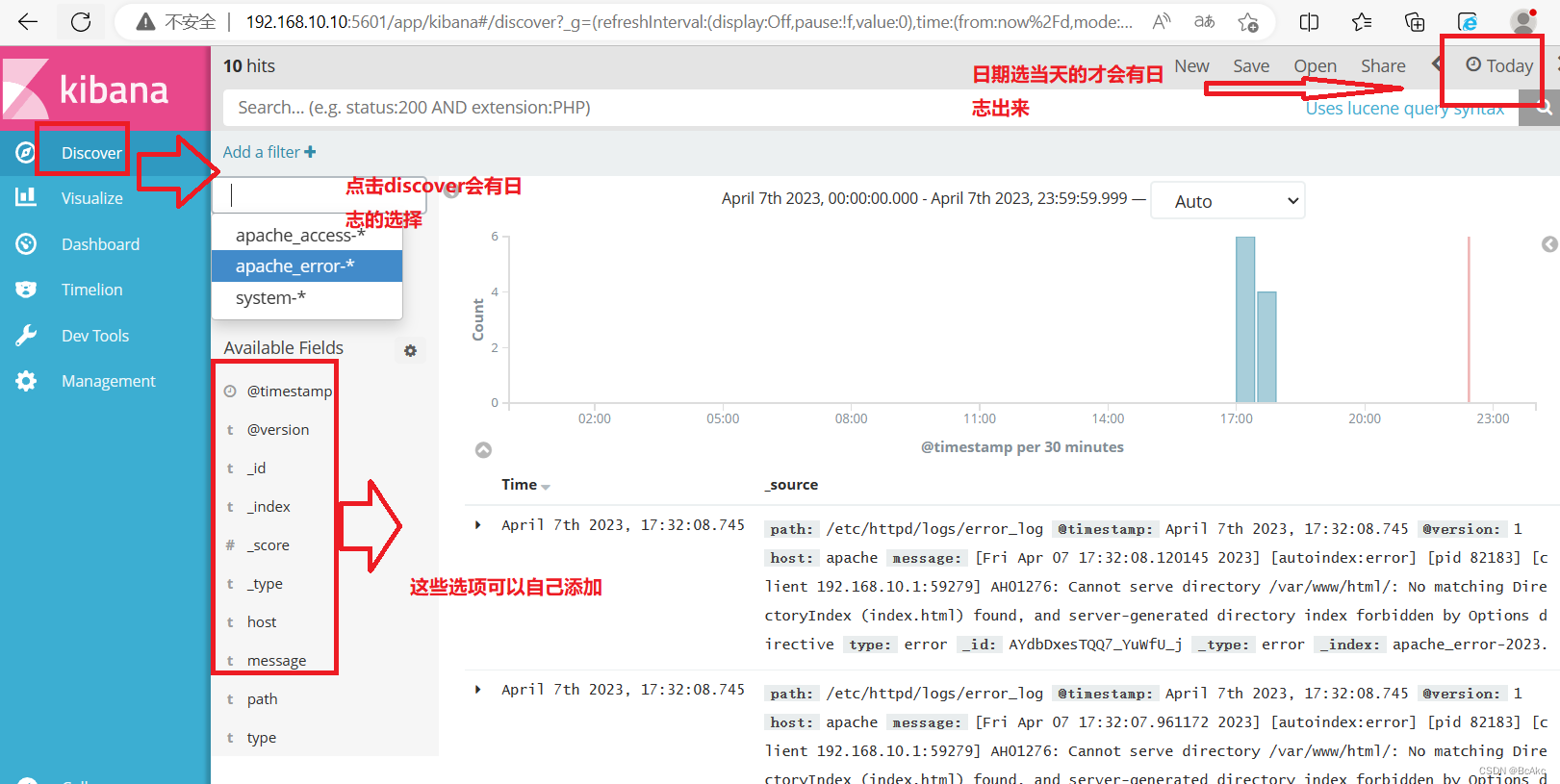1560x784 pixels.
Task: Open the Auto interval dropdown
Action: pos(1228,201)
